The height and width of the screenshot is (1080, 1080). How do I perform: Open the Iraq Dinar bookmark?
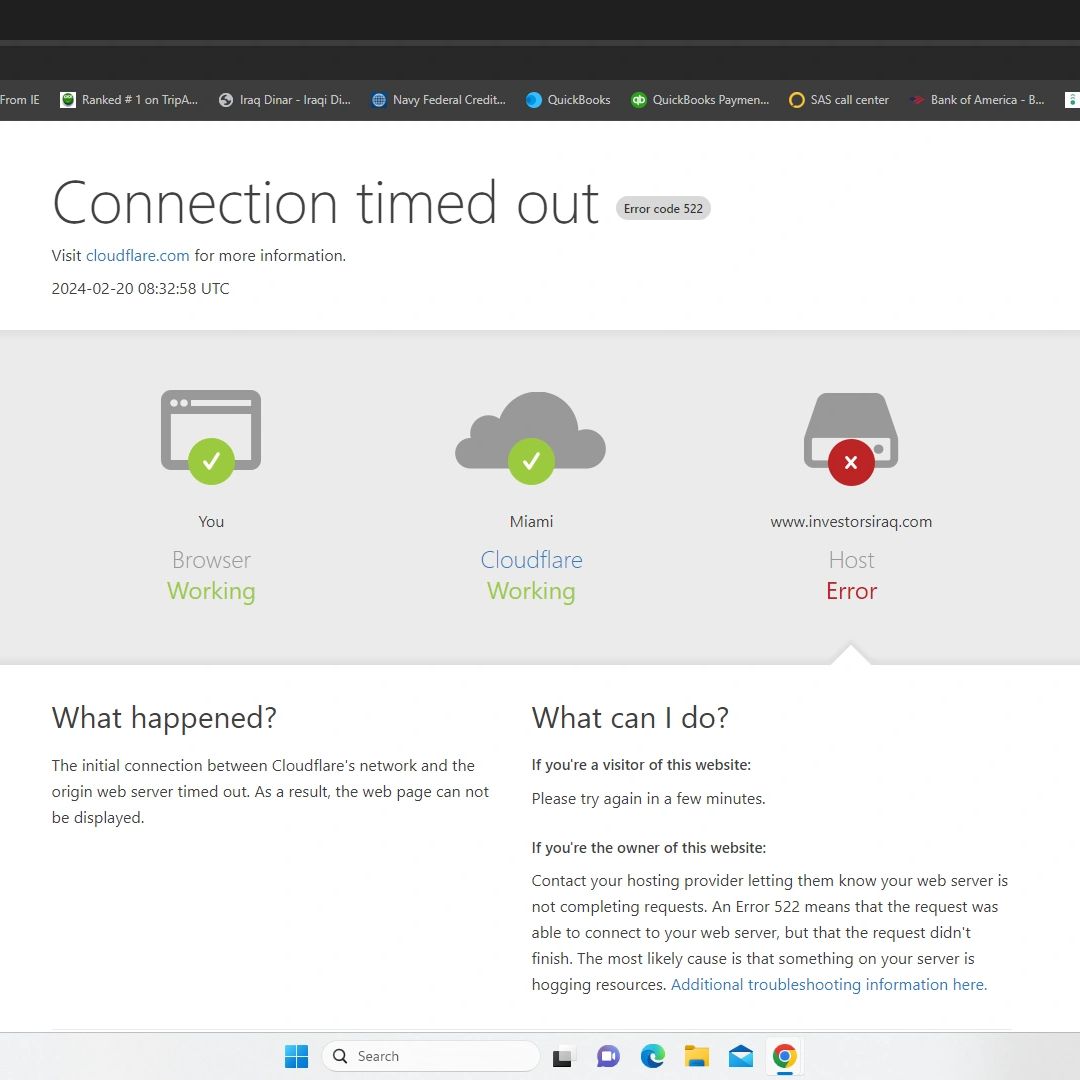[x=284, y=100]
